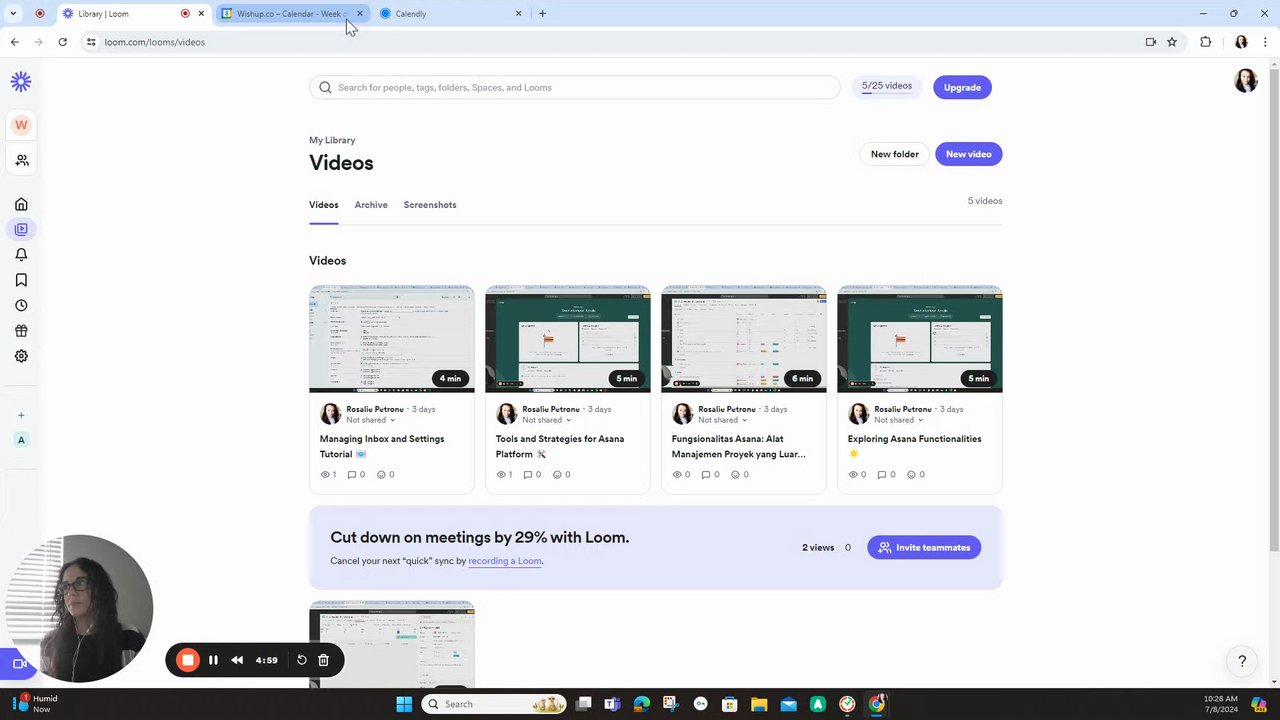Screen dimensions: 1280x720
Task: Go back in the browser
Action: pyautogui.click(x=14, y=42)
